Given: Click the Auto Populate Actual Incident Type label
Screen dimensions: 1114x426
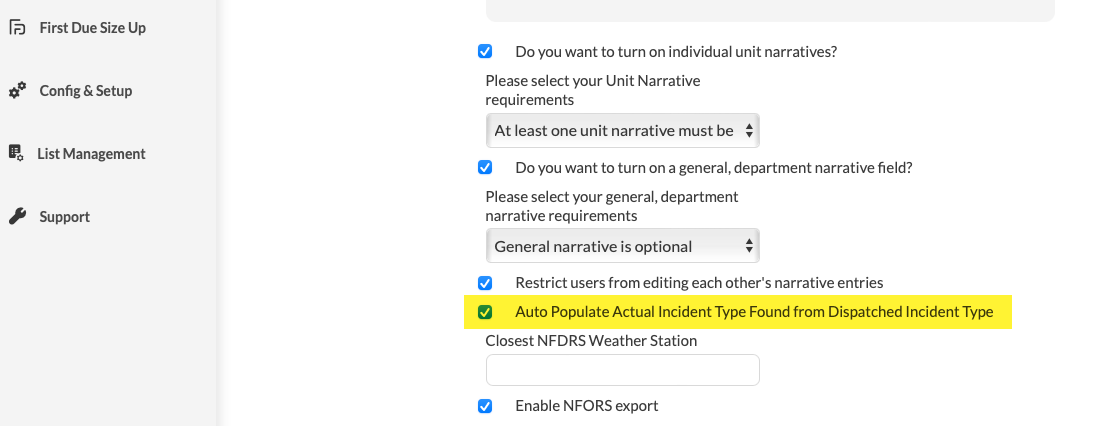Looking at the screenshot, I should [x=754, y=312].
